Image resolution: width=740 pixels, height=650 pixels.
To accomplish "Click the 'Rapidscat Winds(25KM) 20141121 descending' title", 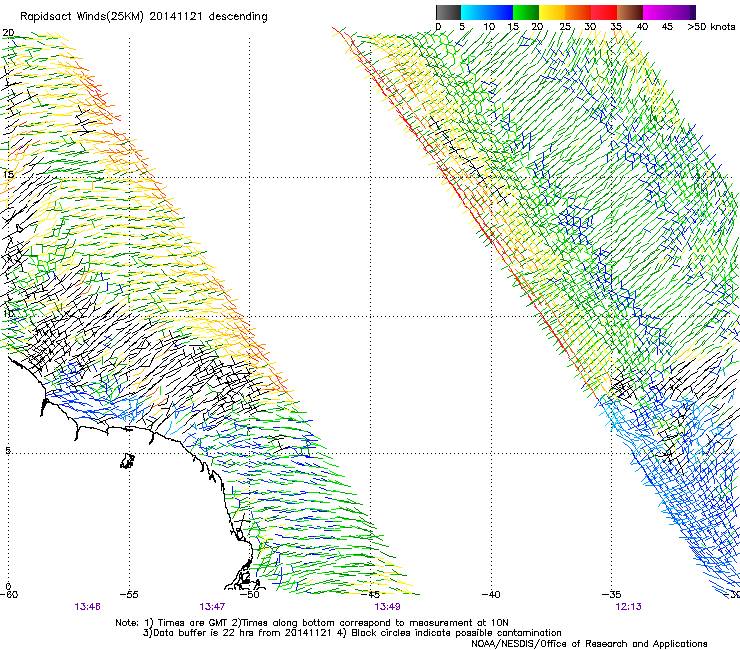I will tap(143, 16).
